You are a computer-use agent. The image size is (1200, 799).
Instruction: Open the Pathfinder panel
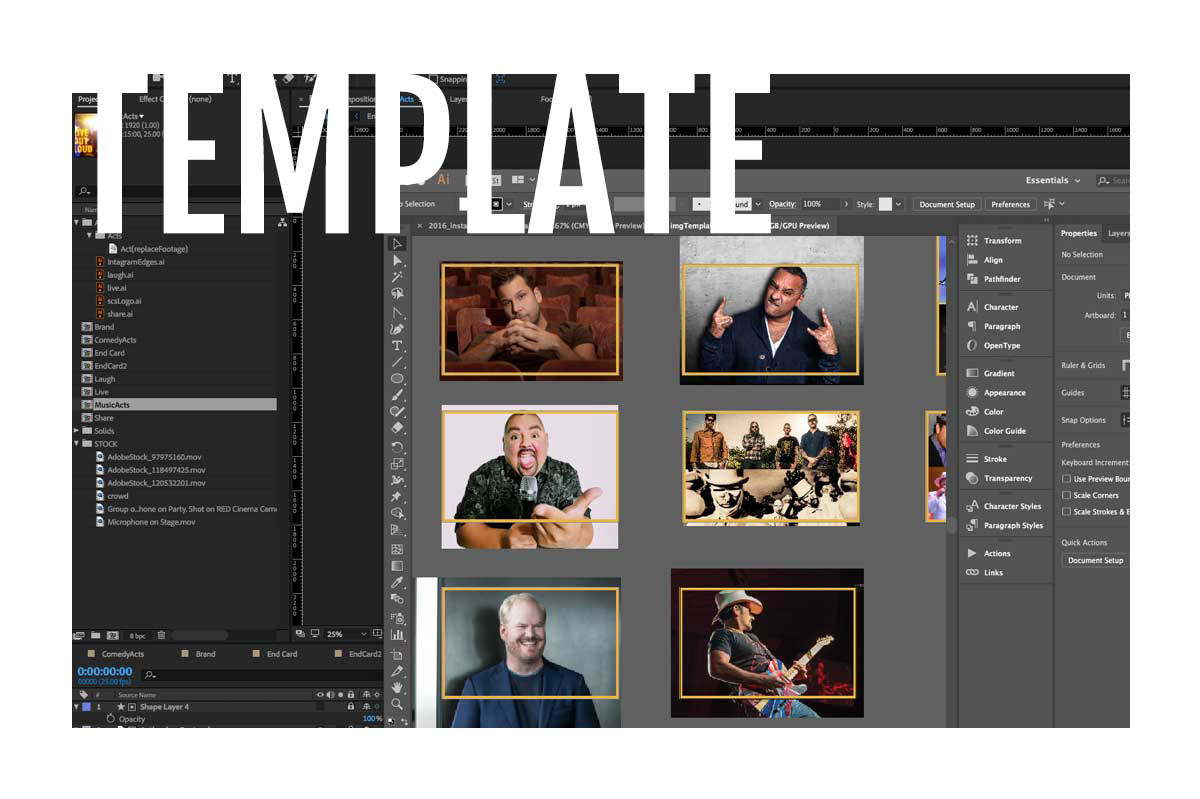(993, 279)
